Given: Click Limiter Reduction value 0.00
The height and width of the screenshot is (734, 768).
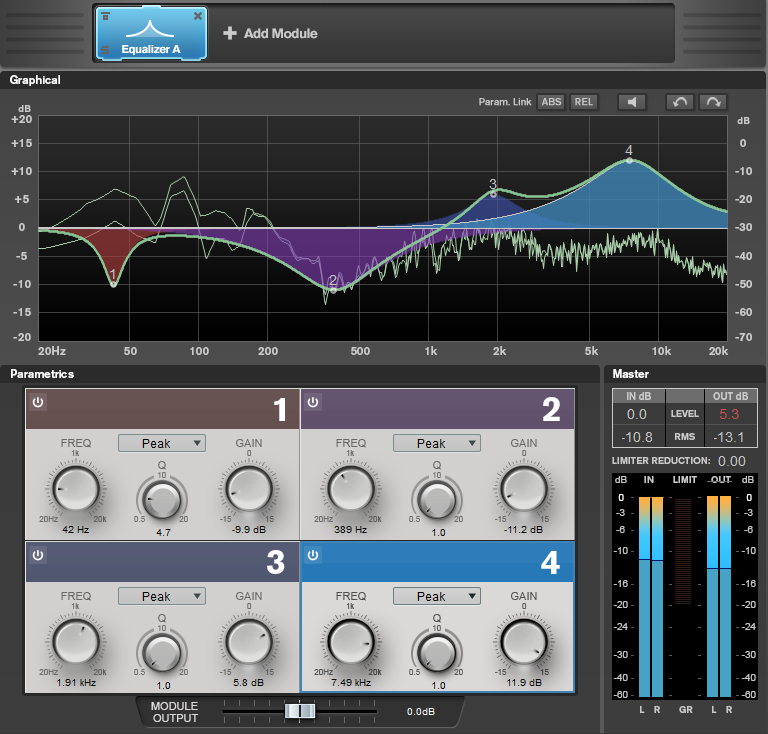Looking at the screenshot, I should pos(732,461).
